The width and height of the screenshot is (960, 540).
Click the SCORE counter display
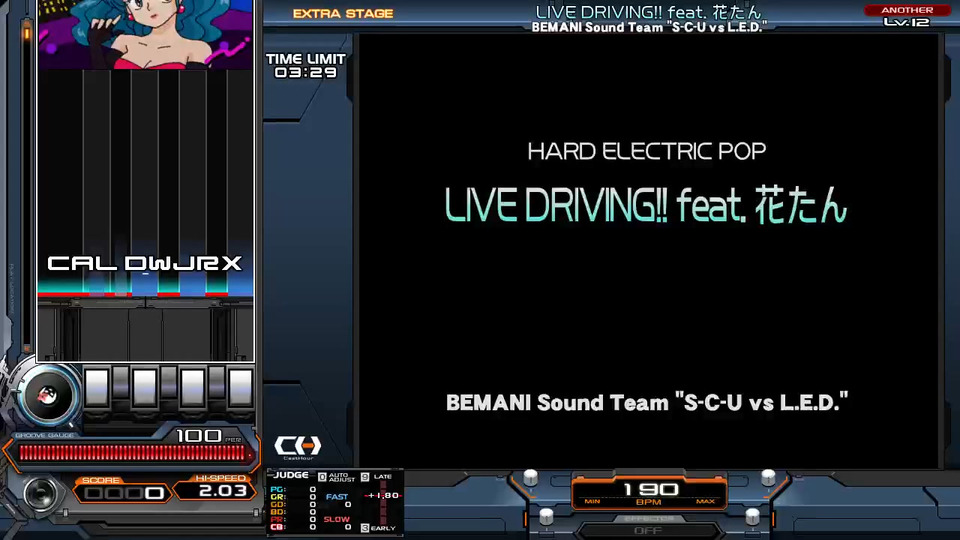pos(124,493)
